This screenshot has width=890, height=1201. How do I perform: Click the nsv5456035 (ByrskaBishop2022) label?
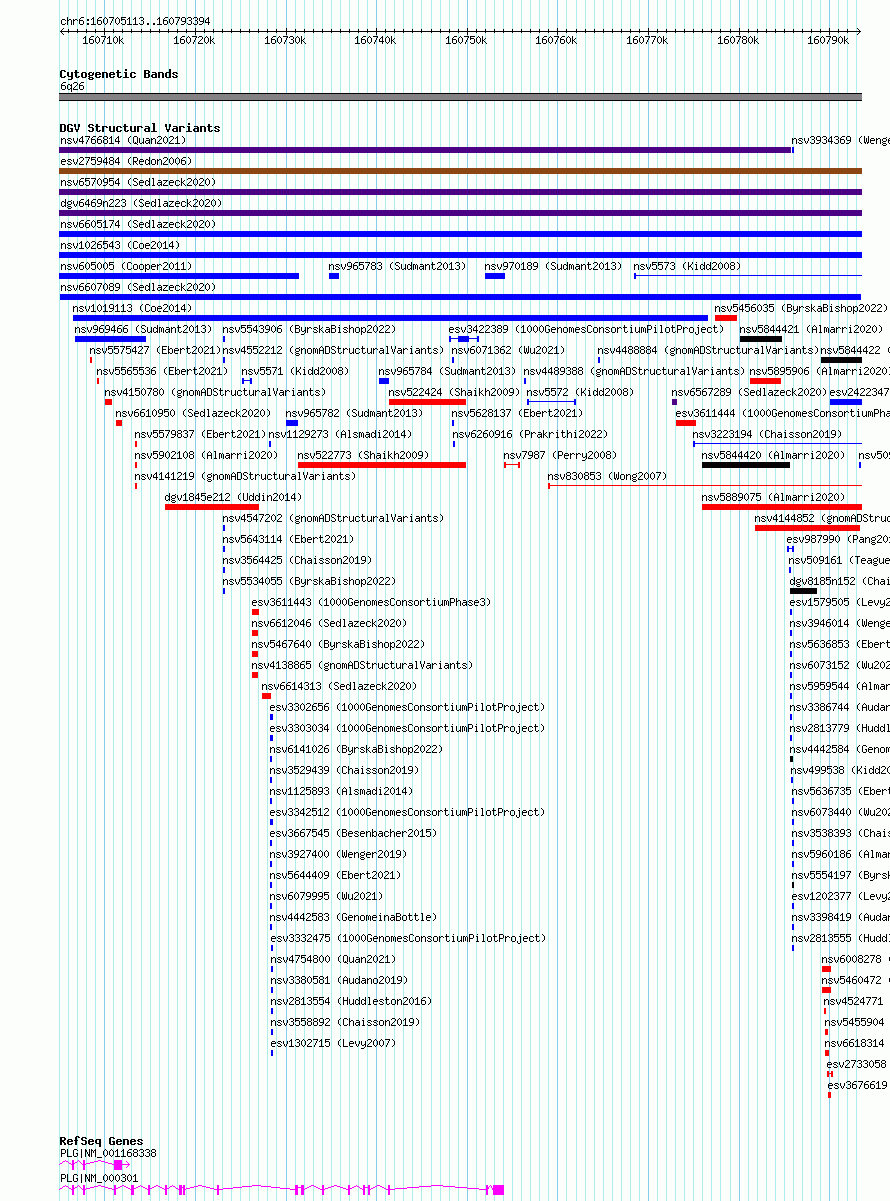coord(801,308)
